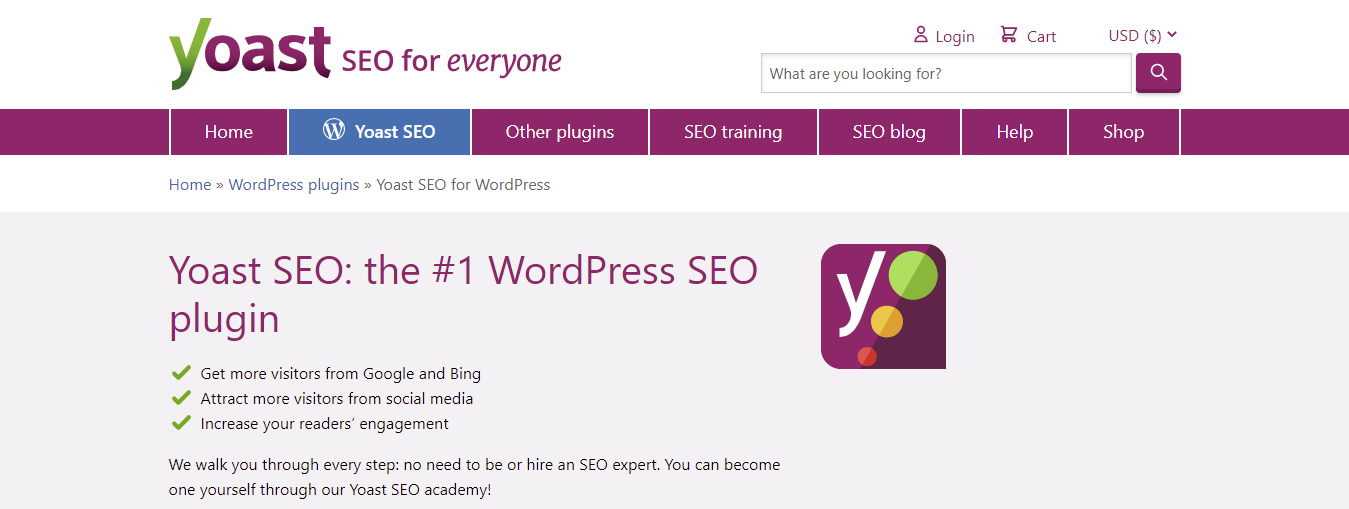Click the Yoast SEO plugin logo image
The image size is (1349, 509).
[883, 306]
